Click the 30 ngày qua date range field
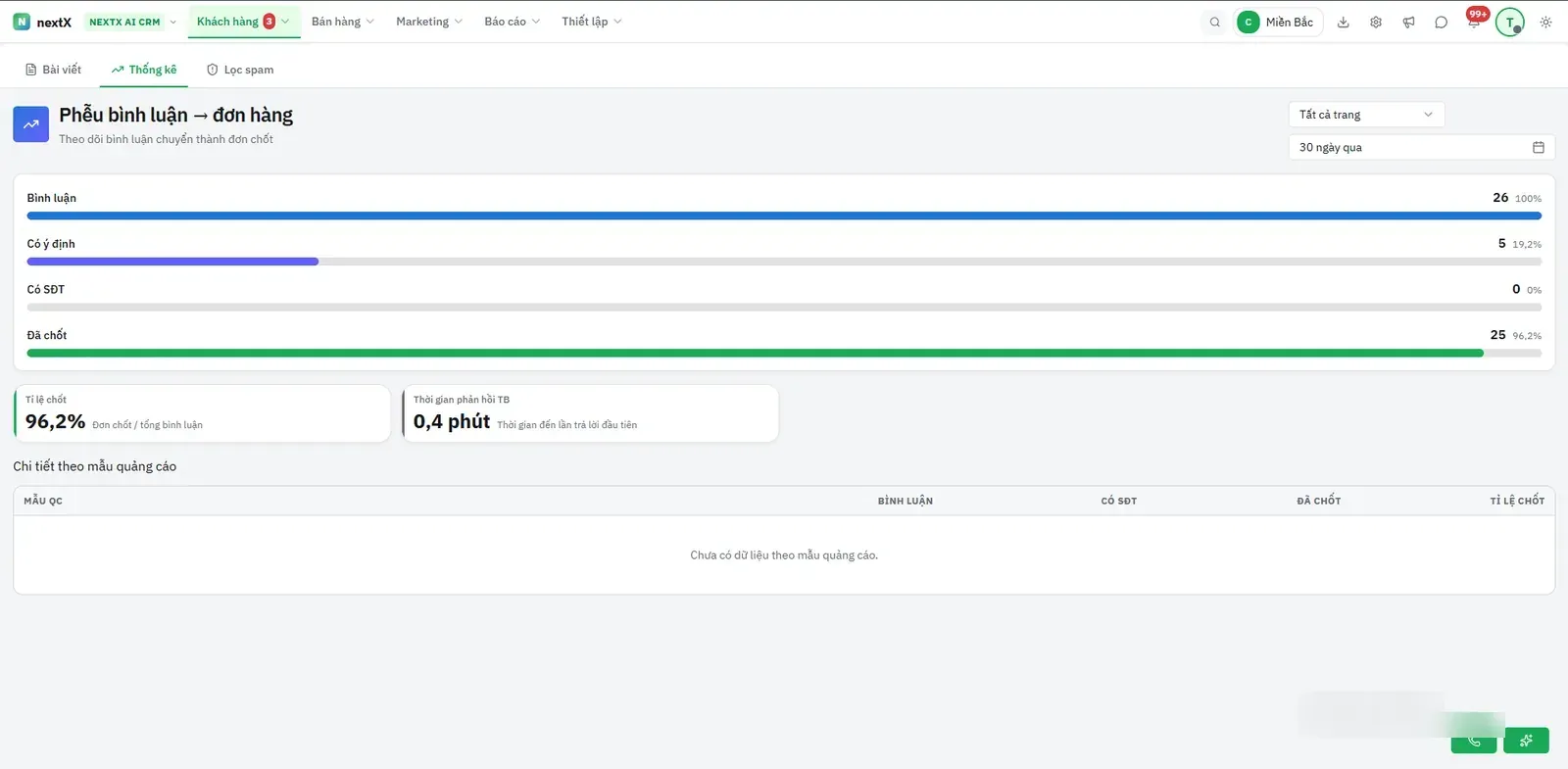This screenshot has height=769, width=1568. (x=1421, y=147)
